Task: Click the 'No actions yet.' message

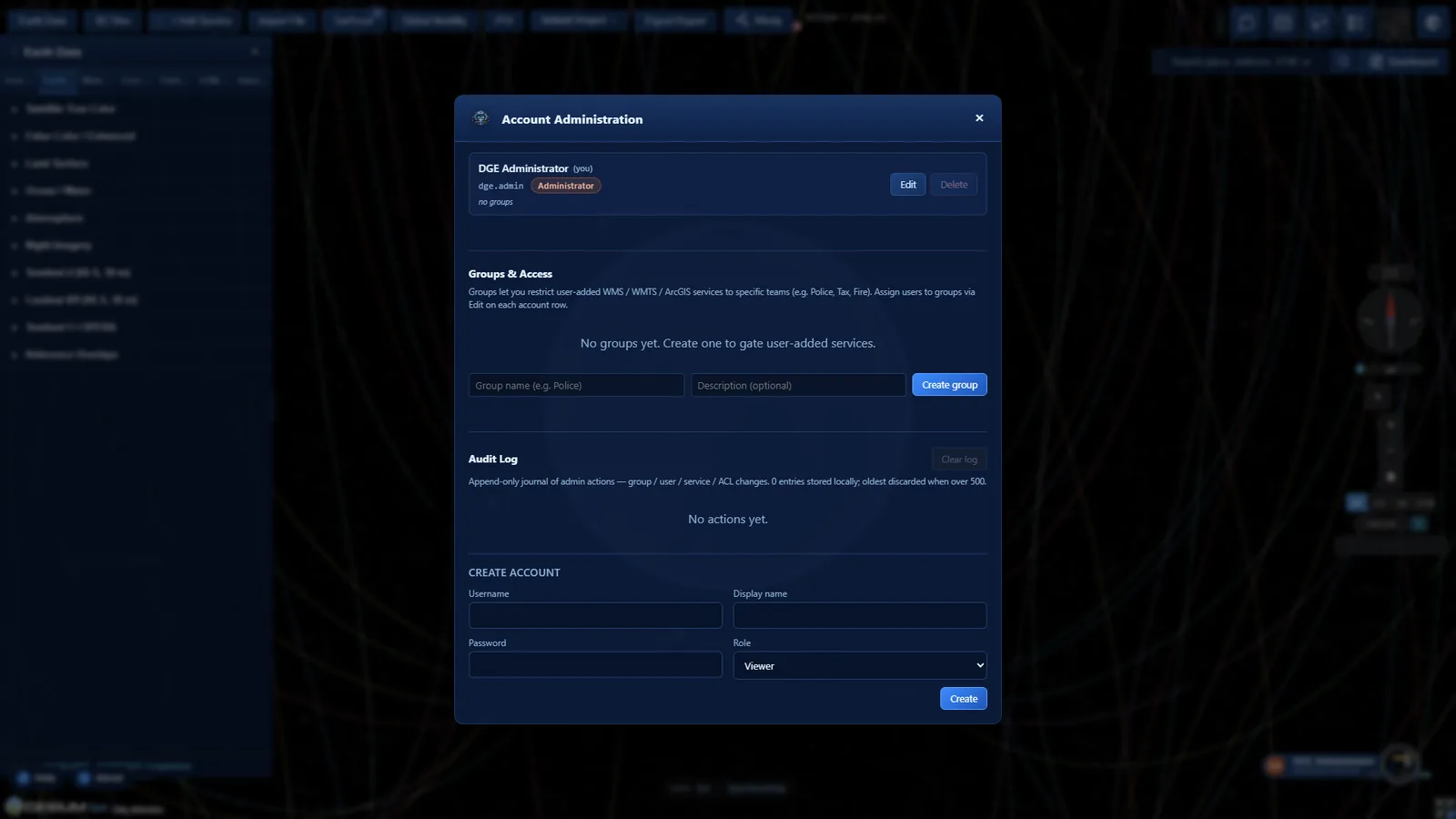Action: point(728,519)
